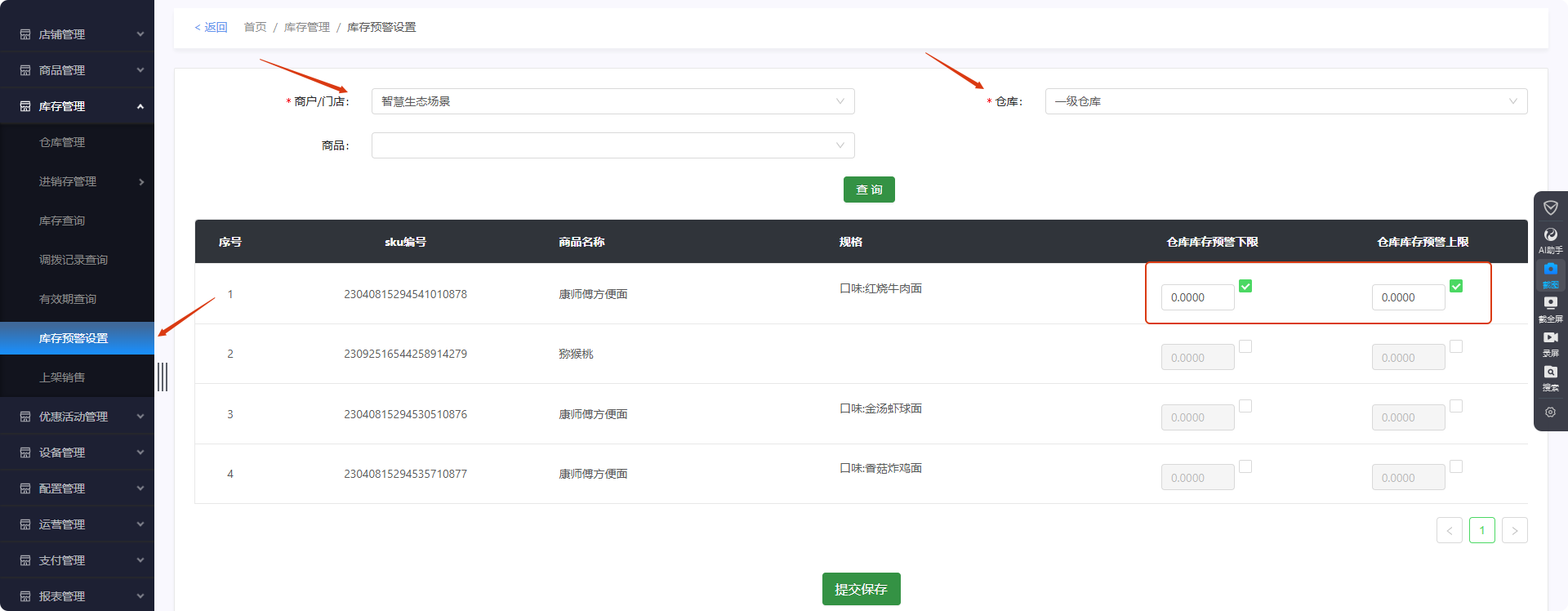Click the 查询 search button

869,190
